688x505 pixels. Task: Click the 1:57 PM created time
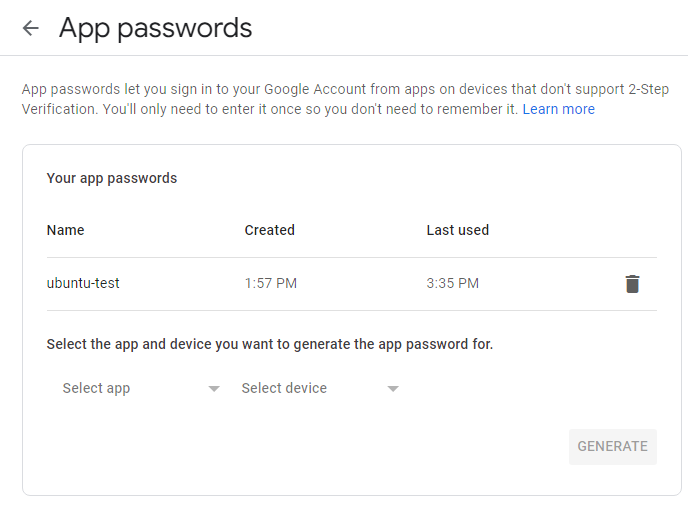pyautogui.click(x=270, y=283)
